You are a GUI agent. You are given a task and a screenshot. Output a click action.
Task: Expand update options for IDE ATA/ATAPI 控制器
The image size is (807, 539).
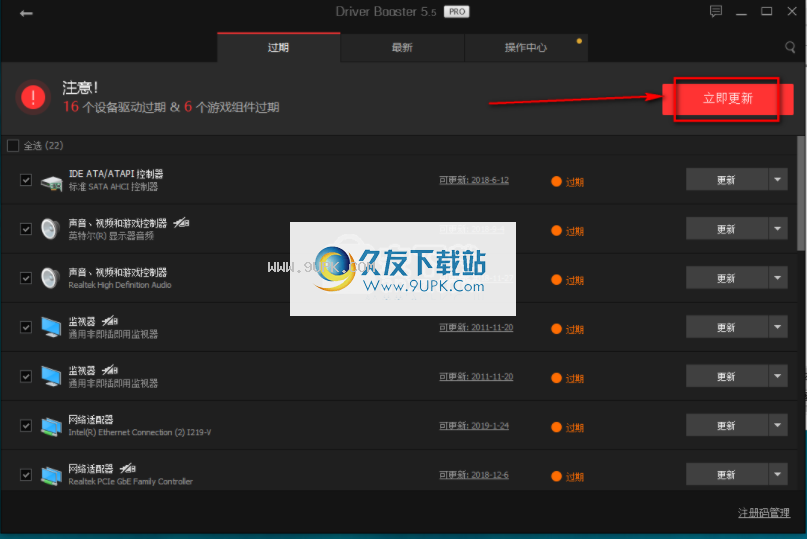point(778,179)
